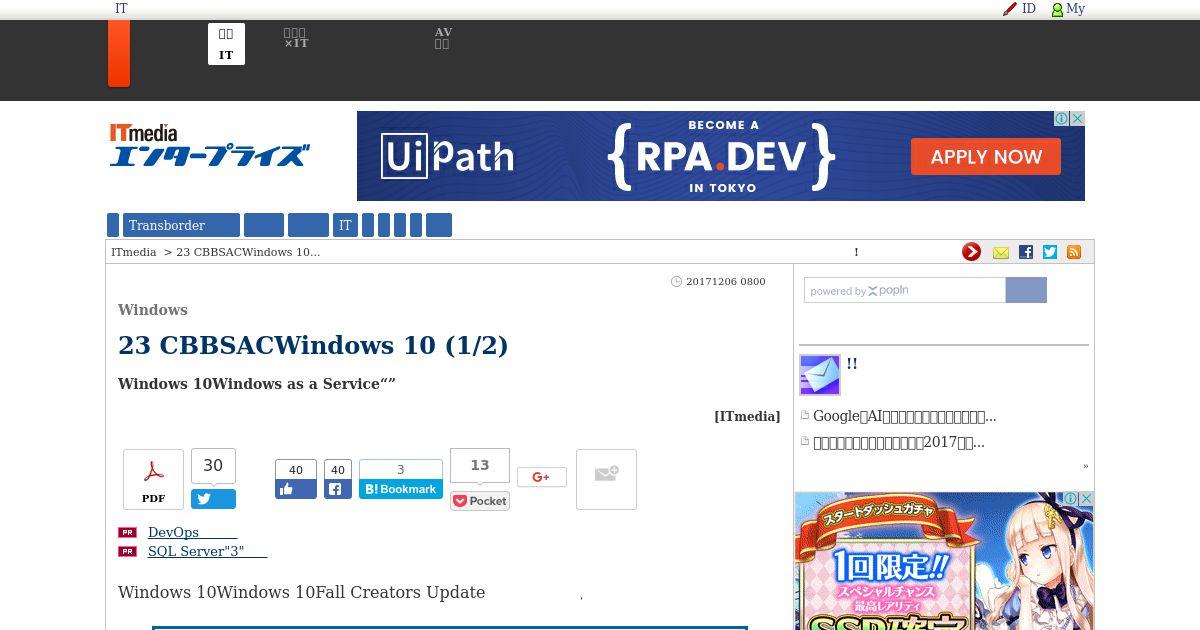Click the ITmedia Enterprise logo
The width and height of the screenshot is (1200, 630).
click(209, 144)
